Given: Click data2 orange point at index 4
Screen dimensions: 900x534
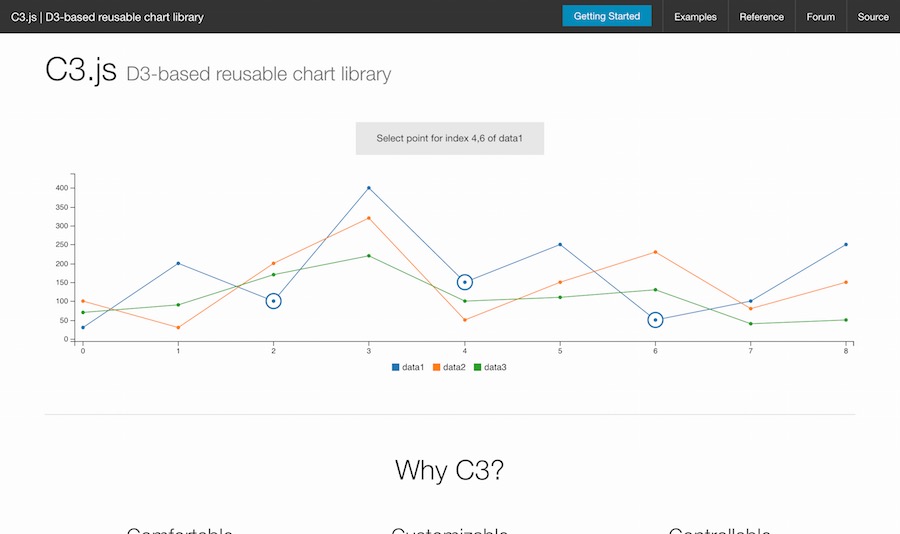Looking at the screenshot, I should 465,320.
